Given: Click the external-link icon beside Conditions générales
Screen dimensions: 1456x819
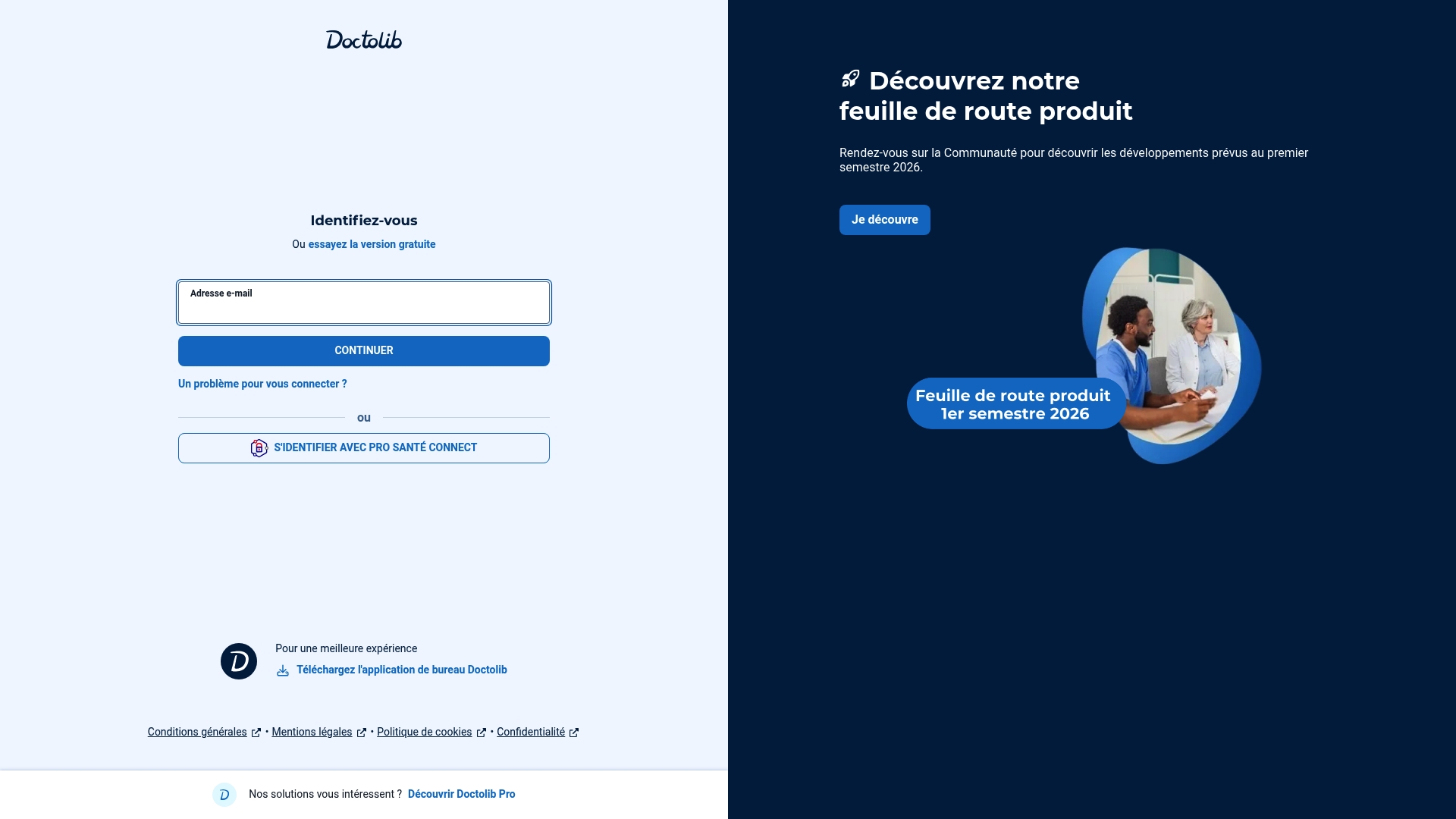Looking at the screenshot, I should click(x=256, y=732).
